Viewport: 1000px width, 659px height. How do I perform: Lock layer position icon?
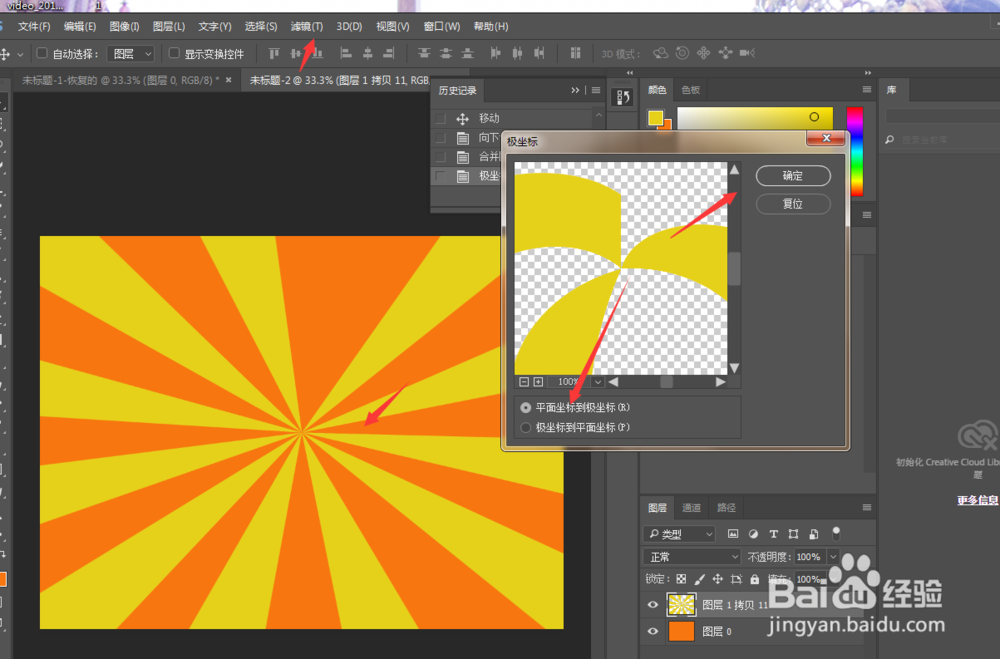[717, 579]
